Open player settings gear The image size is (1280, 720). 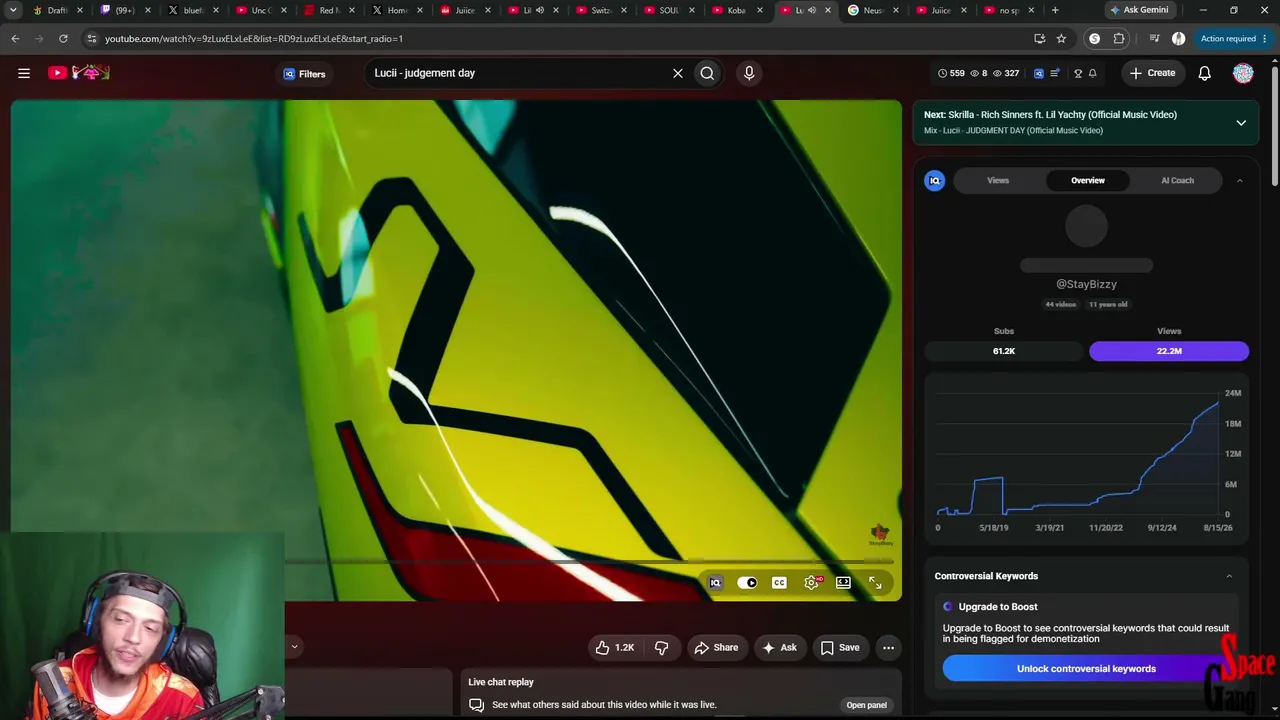pos(811,583)
